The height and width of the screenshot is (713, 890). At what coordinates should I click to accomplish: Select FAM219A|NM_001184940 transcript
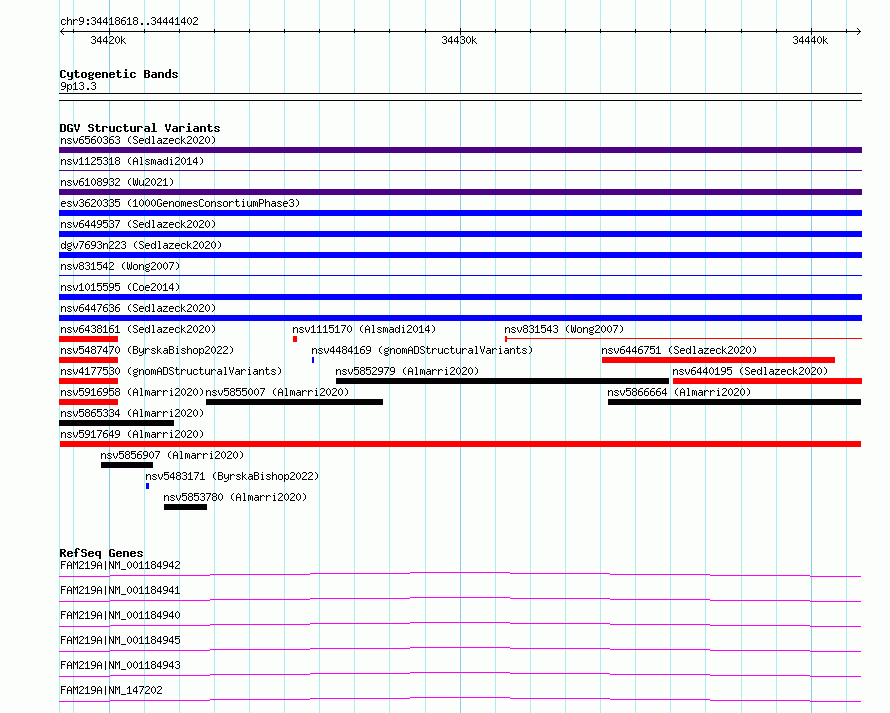[120, 615]
